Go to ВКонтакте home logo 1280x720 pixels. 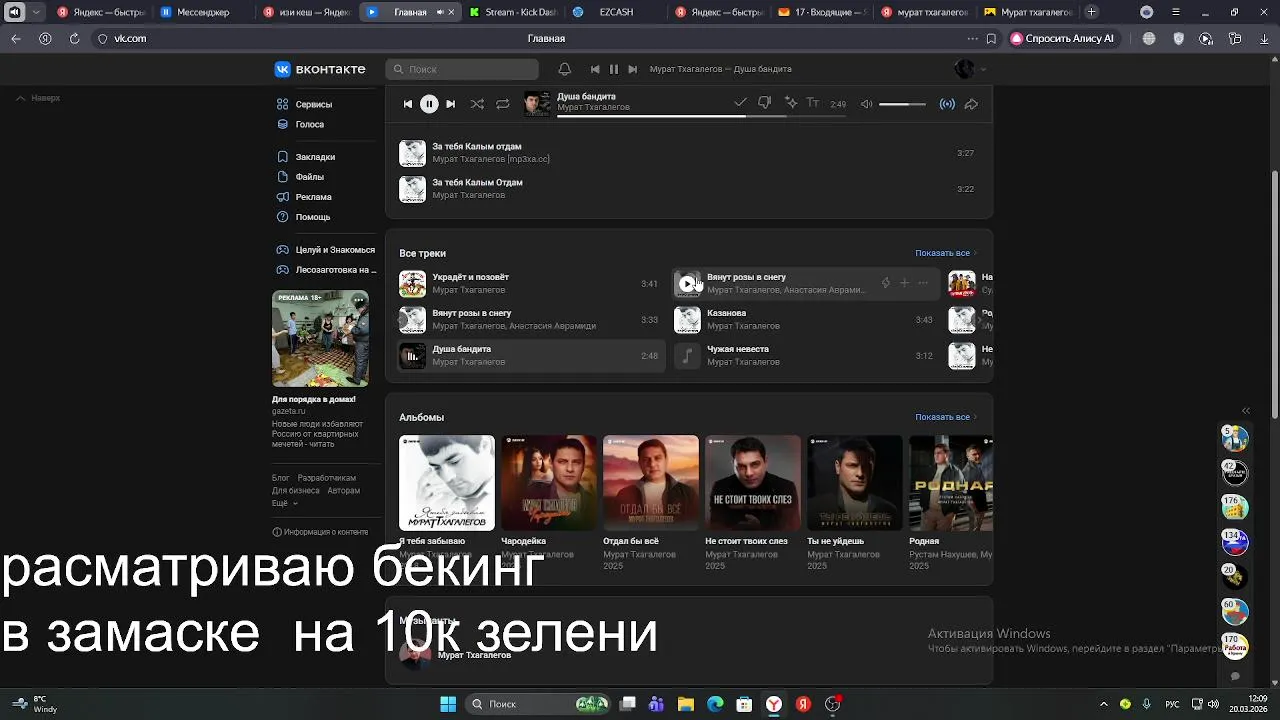320,69
